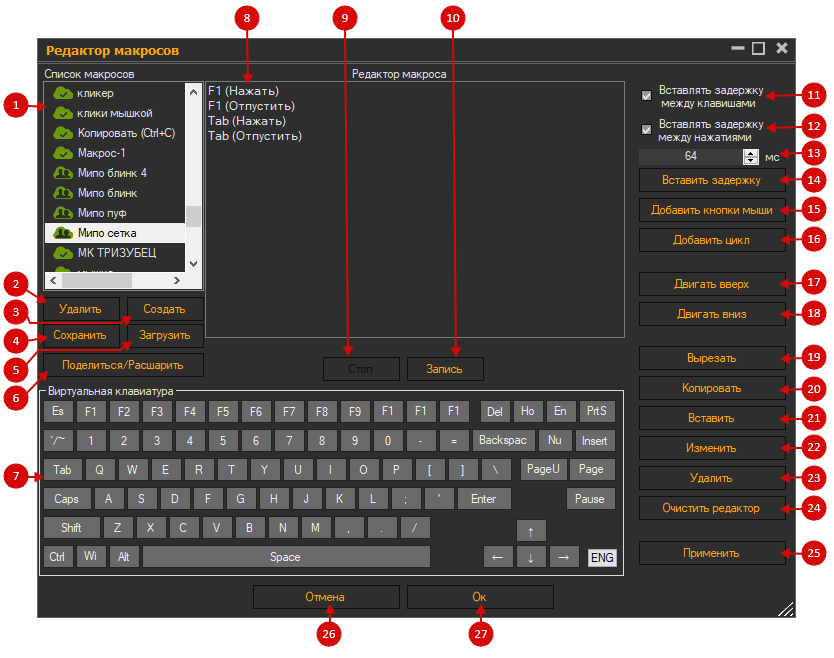Click the 64 ms delay input field
Image resolution: width=834 pixels, height=658 pixels.
click(x=691, y=156)
